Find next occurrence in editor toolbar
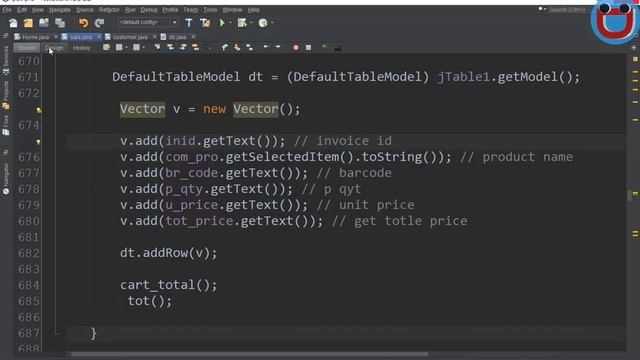This screenshot has height=360, width=640. (x=183, y=48)
